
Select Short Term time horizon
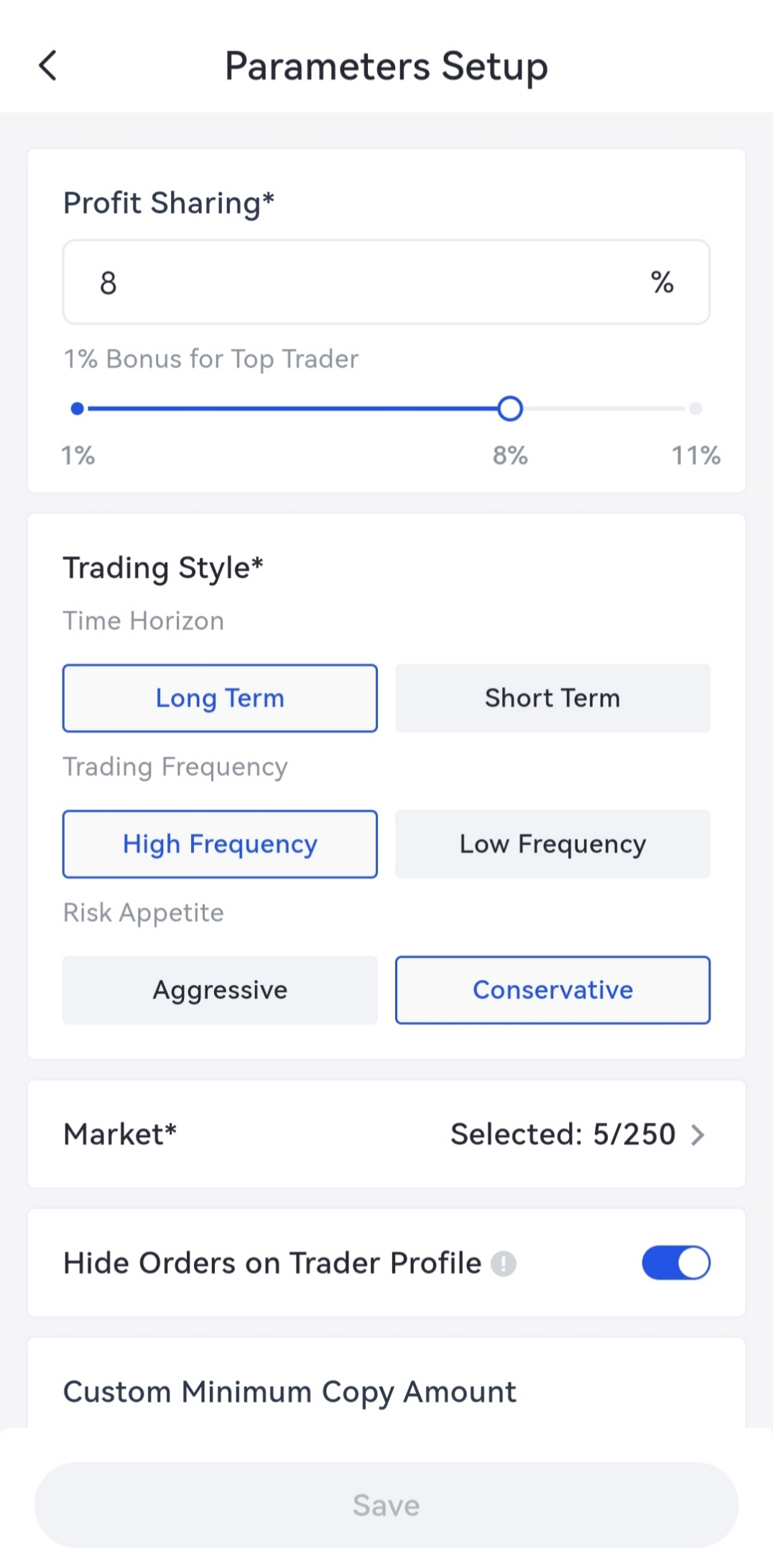[x=552, y=699]
